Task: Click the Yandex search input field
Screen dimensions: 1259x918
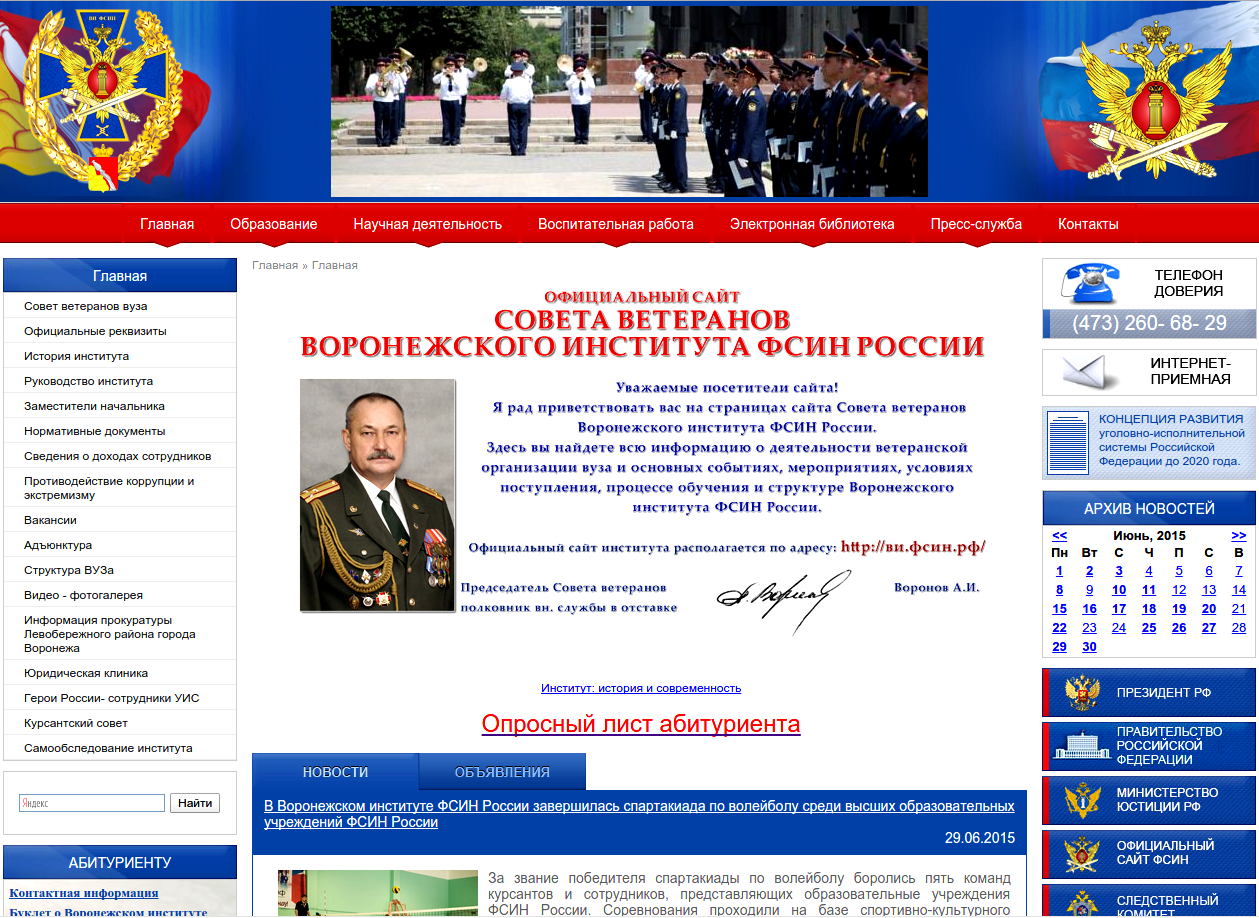Action: click(x=91, y=803)
